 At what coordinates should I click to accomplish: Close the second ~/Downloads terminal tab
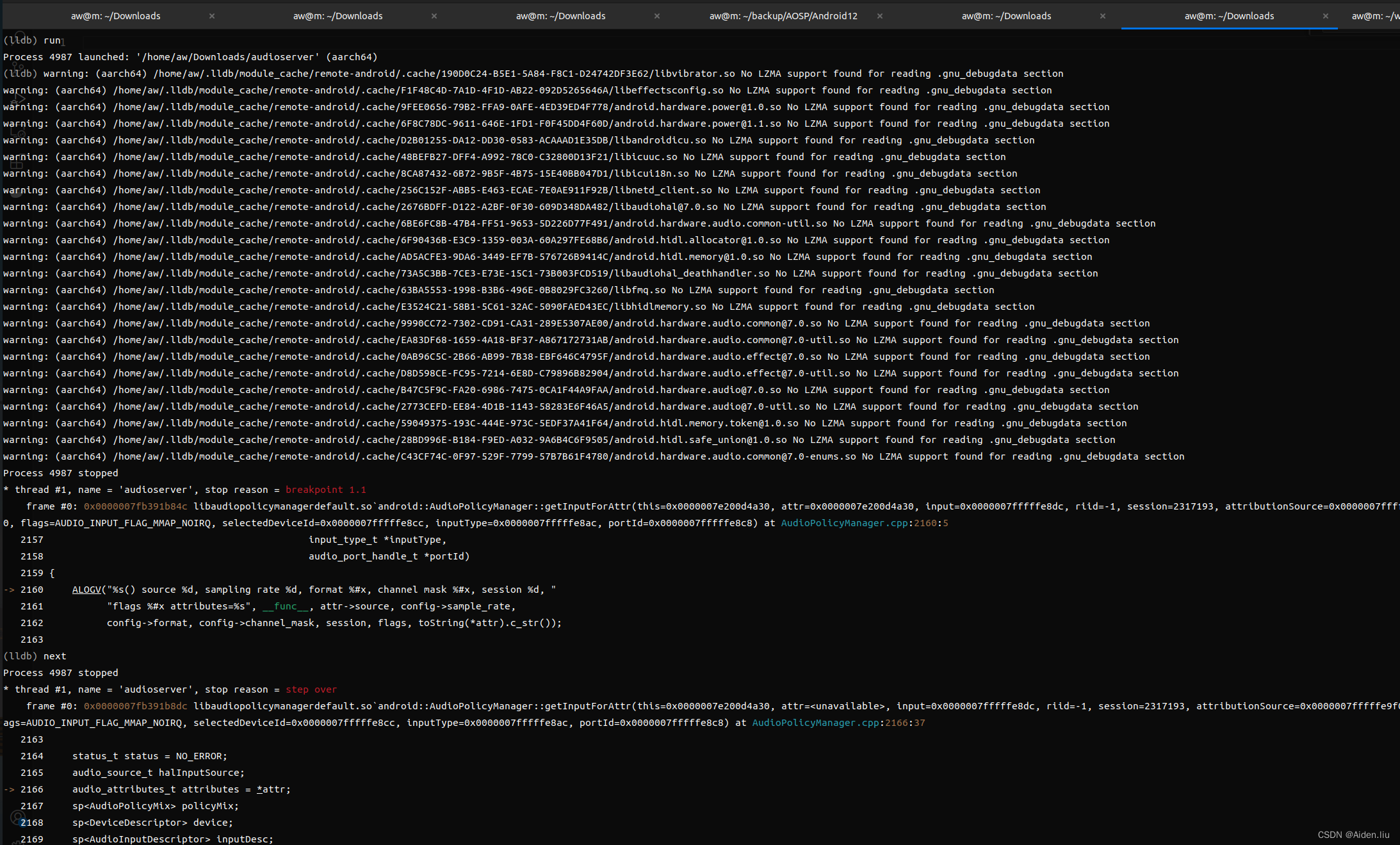[434, 16]
